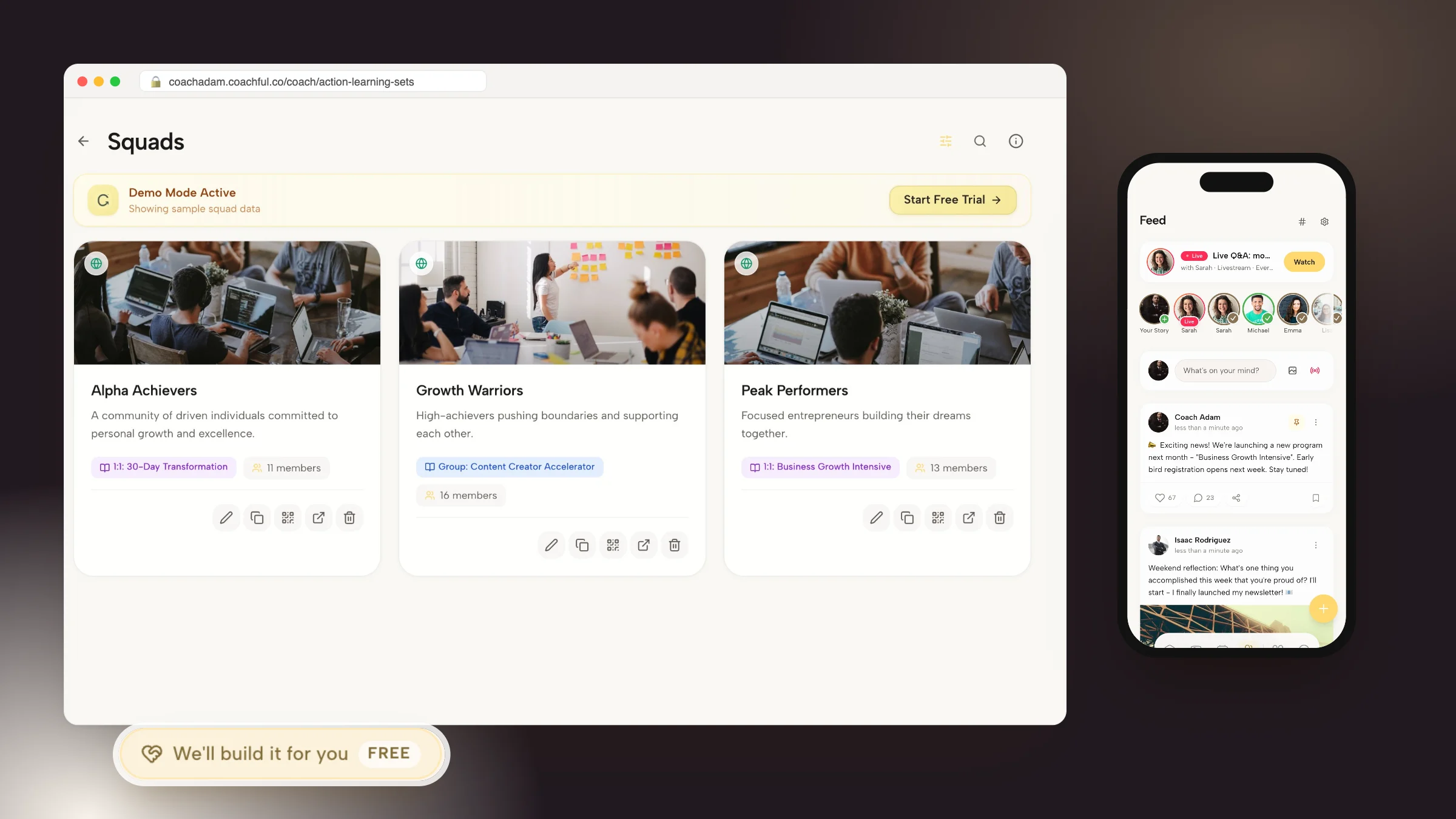Tap Watch on the Live Q&A card

click(x=1304, y=262)
